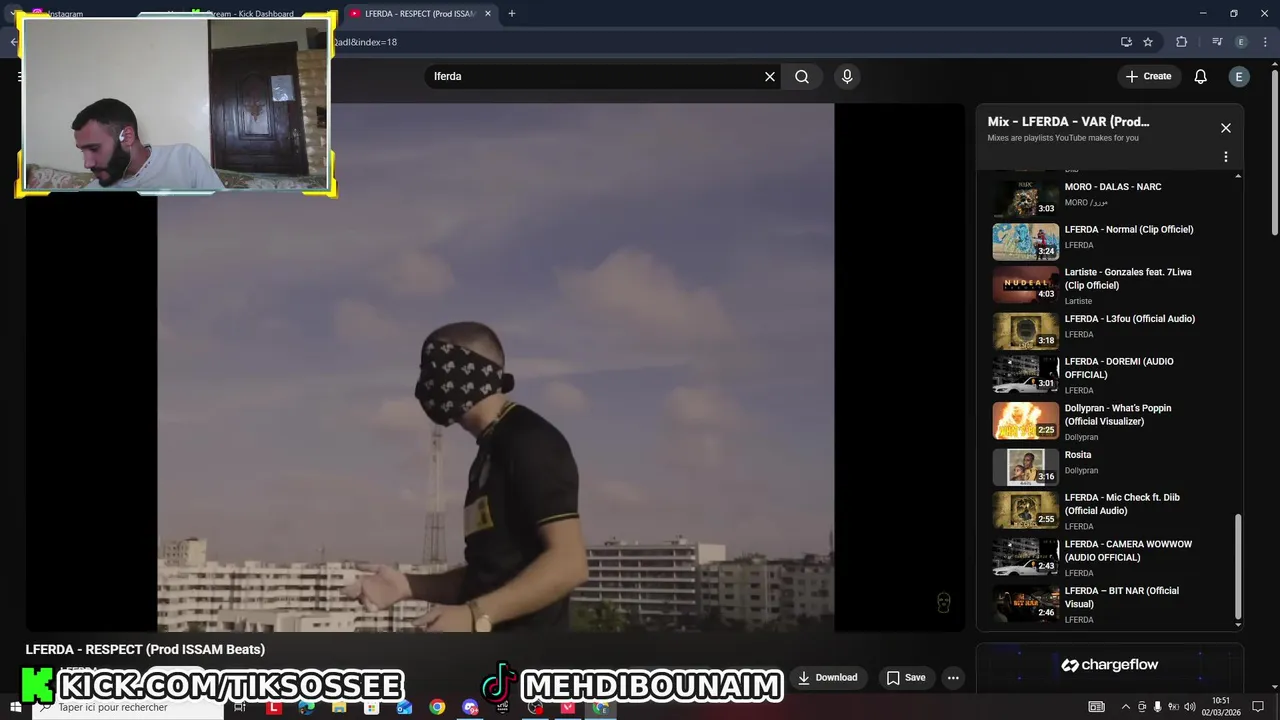
Task: Open LFERDA - Normal (Clip Officiel) thumbnail
Action: tap(1025, 241)
